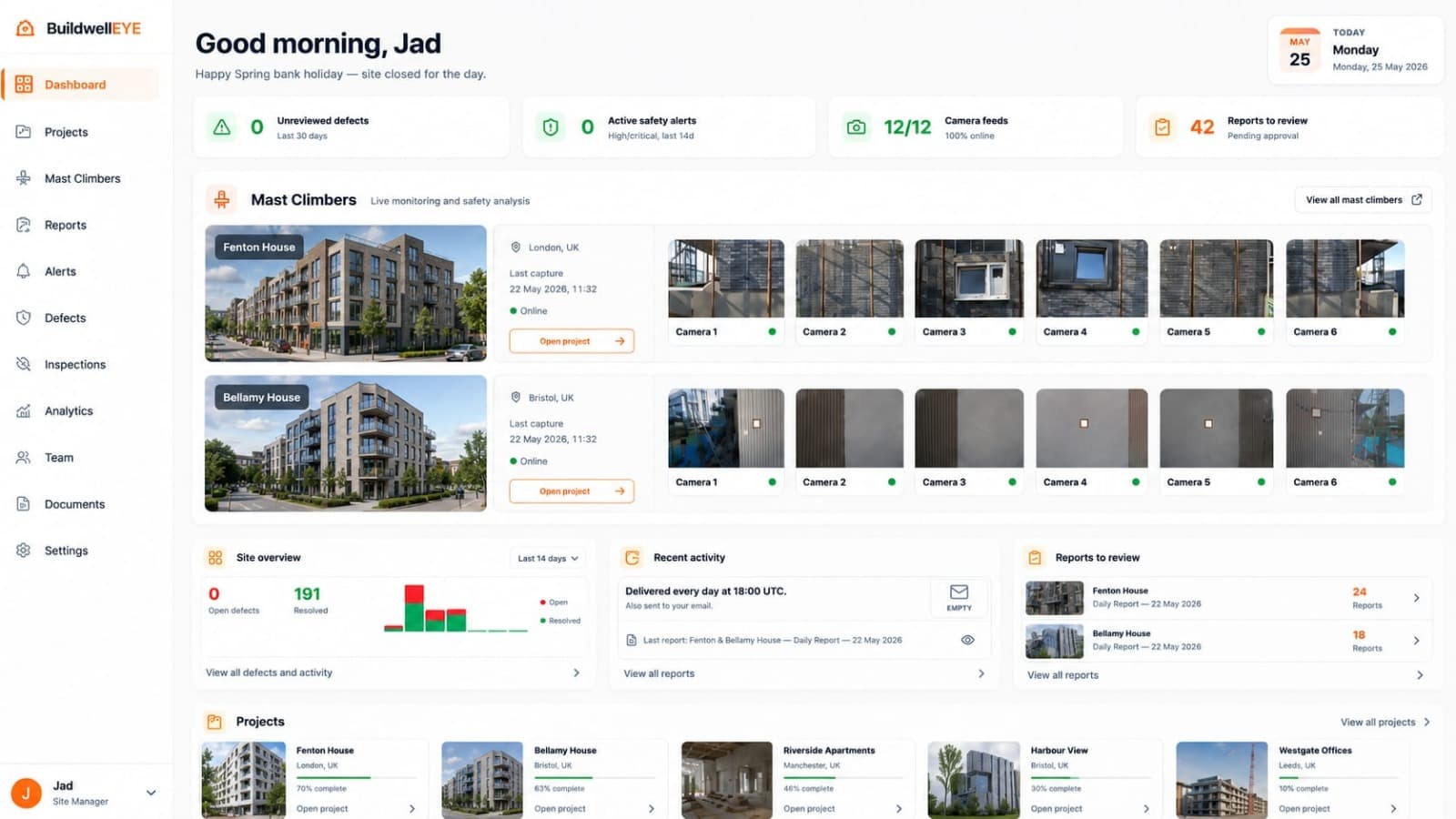The width and height of the screenshot is (1456, 819).
Task: Click Open project for Bellamy House, Bristol
Action: point(571,491)
